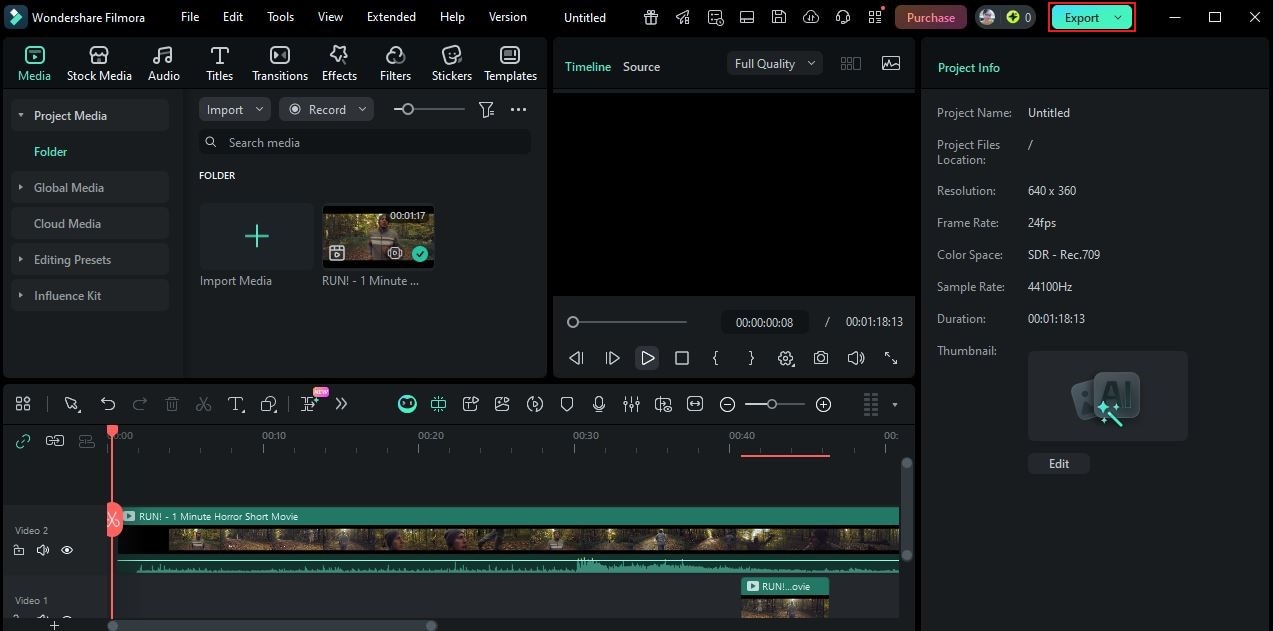The image size is (1273, 631).
Task: Toggle the magnetic snap icon in the timeline toolbar
Action: 439,404
